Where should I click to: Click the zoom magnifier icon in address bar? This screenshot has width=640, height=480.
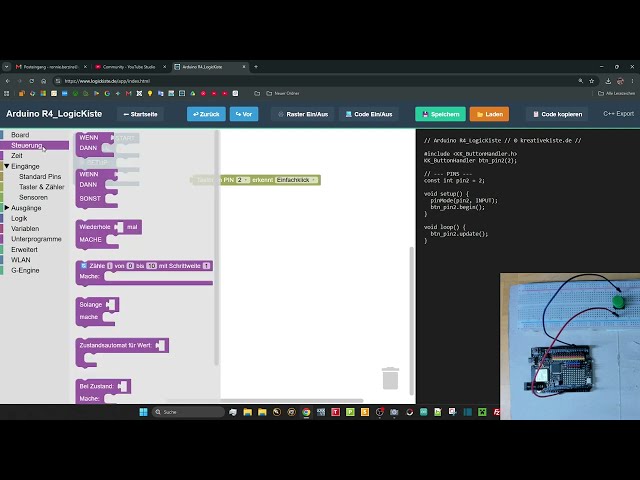click(x=580, y=81)
